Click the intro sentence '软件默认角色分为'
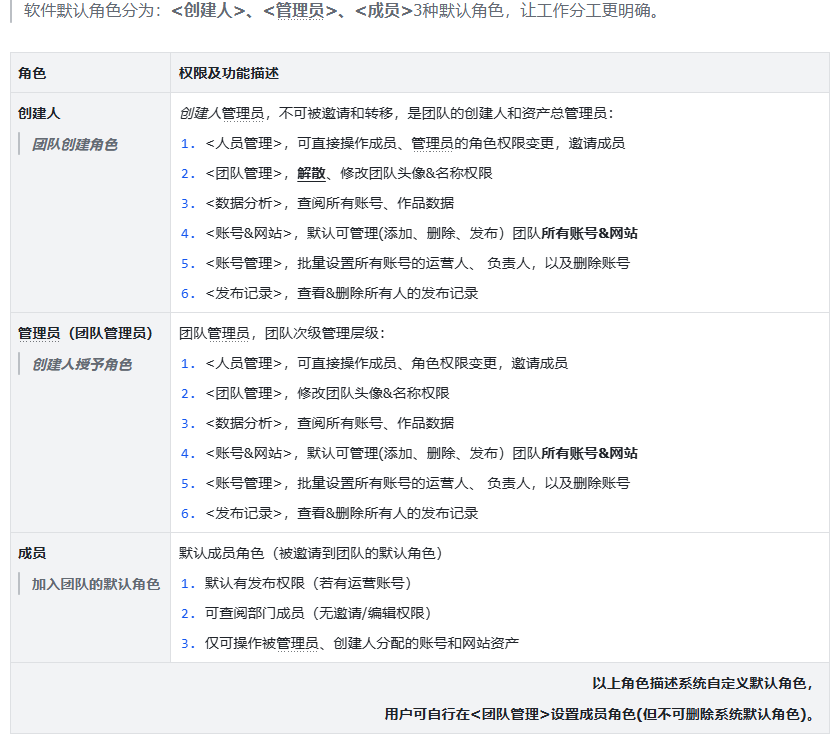The height and width of the screenshot is (738, 840). point(342,10)
